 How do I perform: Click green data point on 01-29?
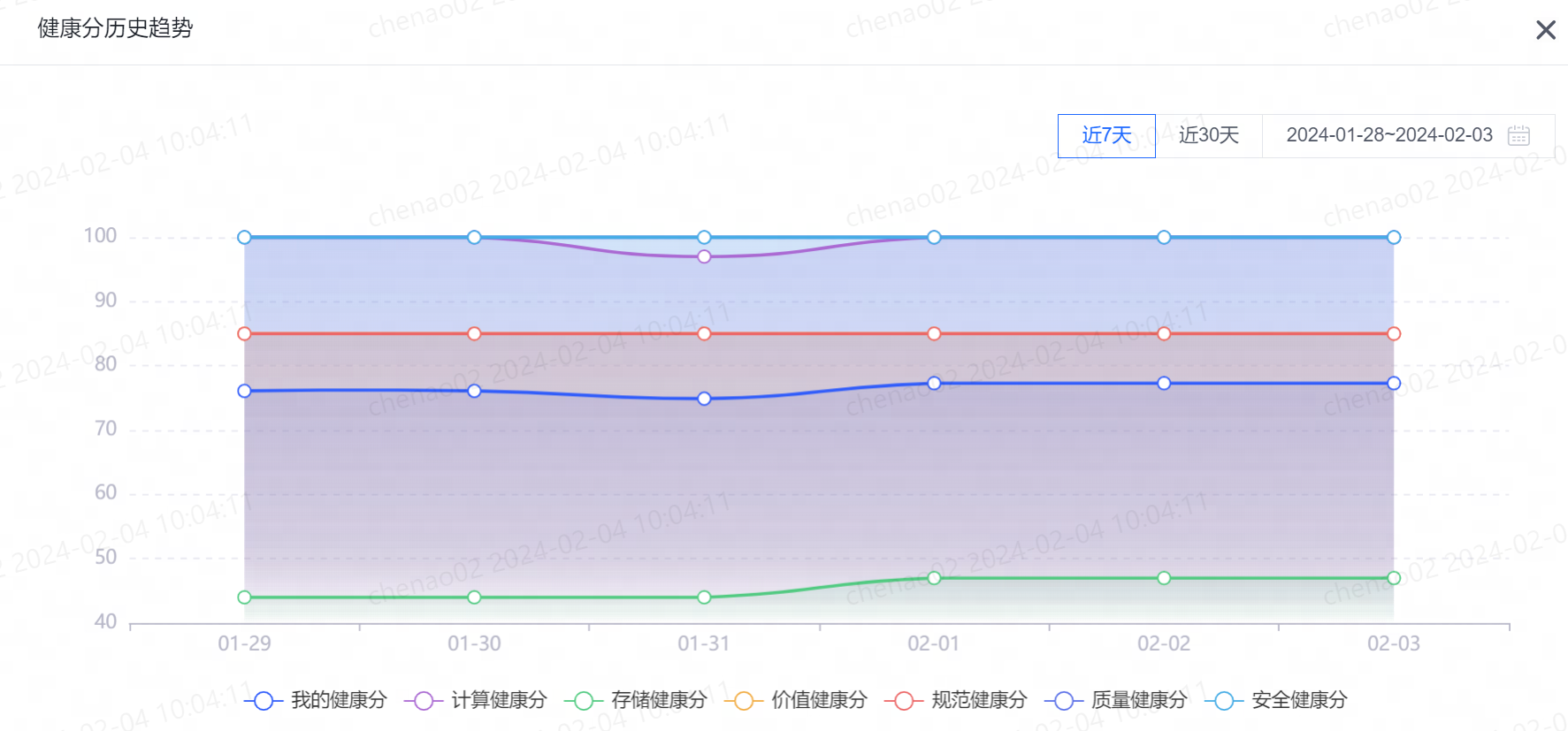coord(244,598)
